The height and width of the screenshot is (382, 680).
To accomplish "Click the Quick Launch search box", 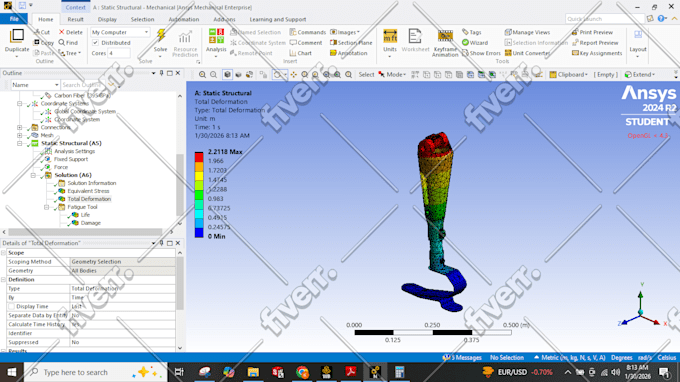I will (x=605, y=19).
